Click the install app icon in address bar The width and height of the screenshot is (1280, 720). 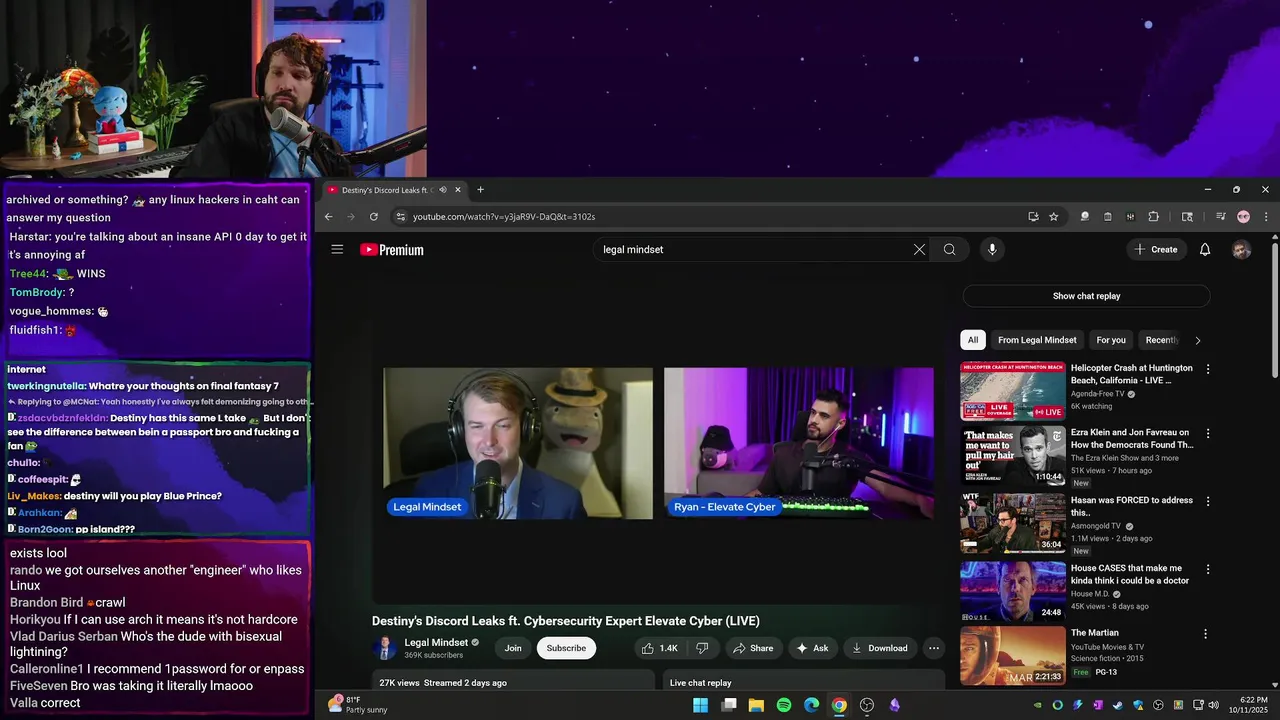pyautogui.click(x=1033, y=217)
